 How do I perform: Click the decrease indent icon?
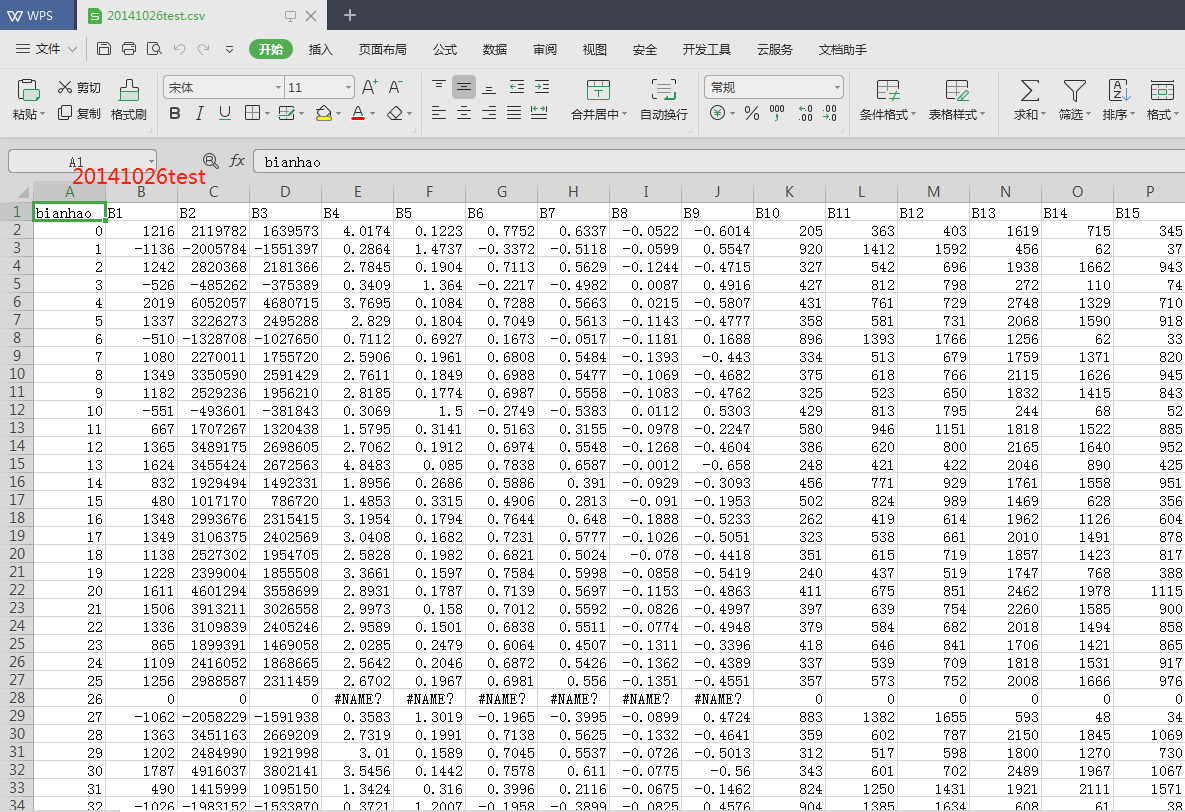click(x=517, y=87)
